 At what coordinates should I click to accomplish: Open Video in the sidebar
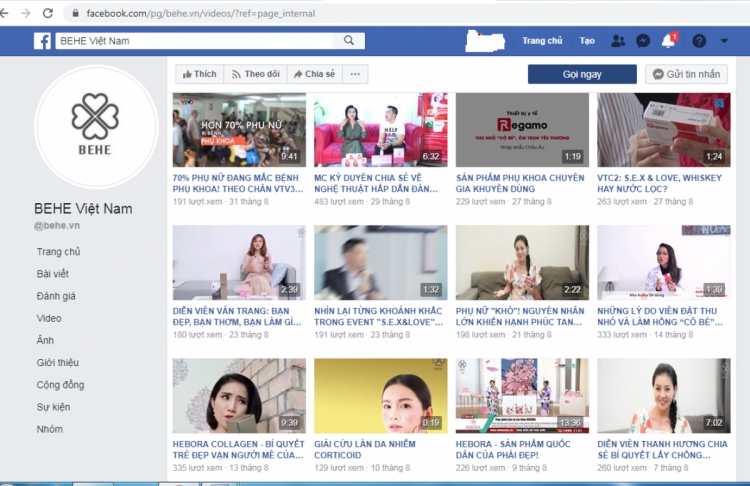(49, 318)
